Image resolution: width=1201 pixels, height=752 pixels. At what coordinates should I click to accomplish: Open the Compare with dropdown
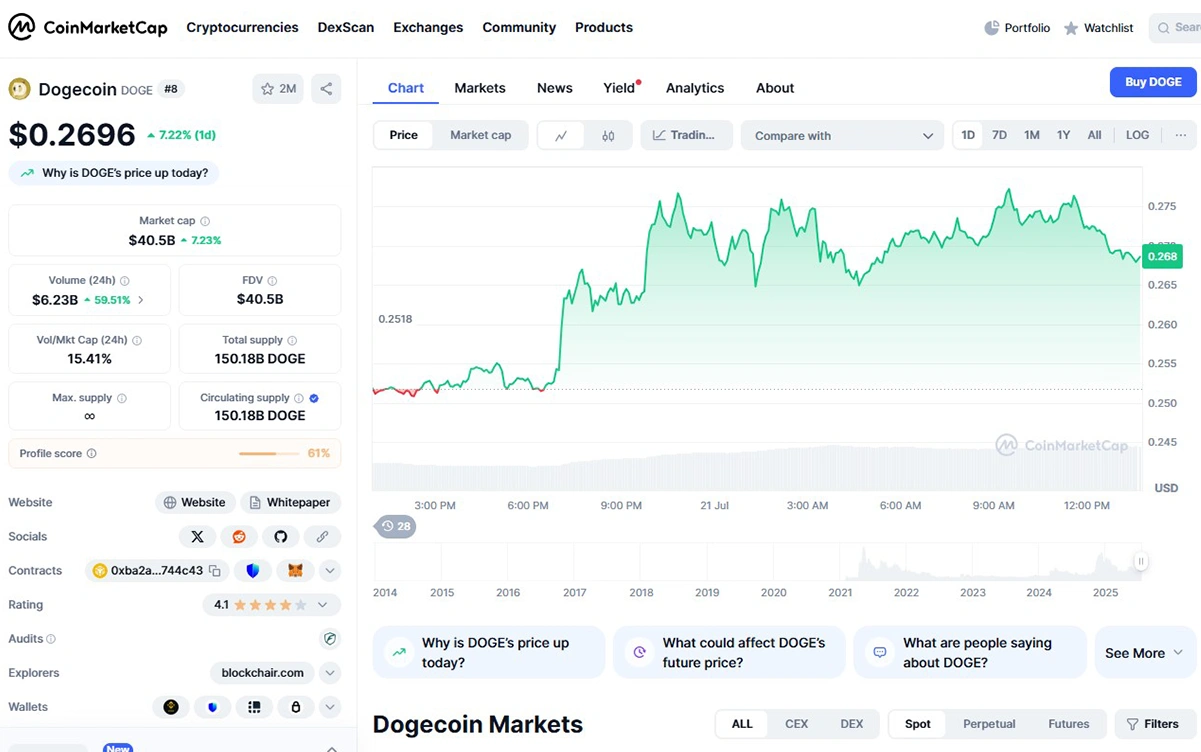coord(842,136)
